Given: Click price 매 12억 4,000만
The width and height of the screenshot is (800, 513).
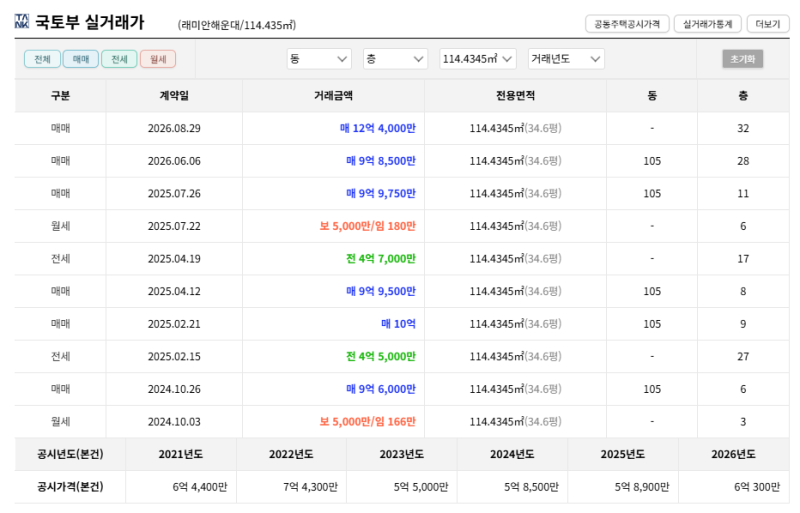Looking at the screenshot, I should [378, 128].
